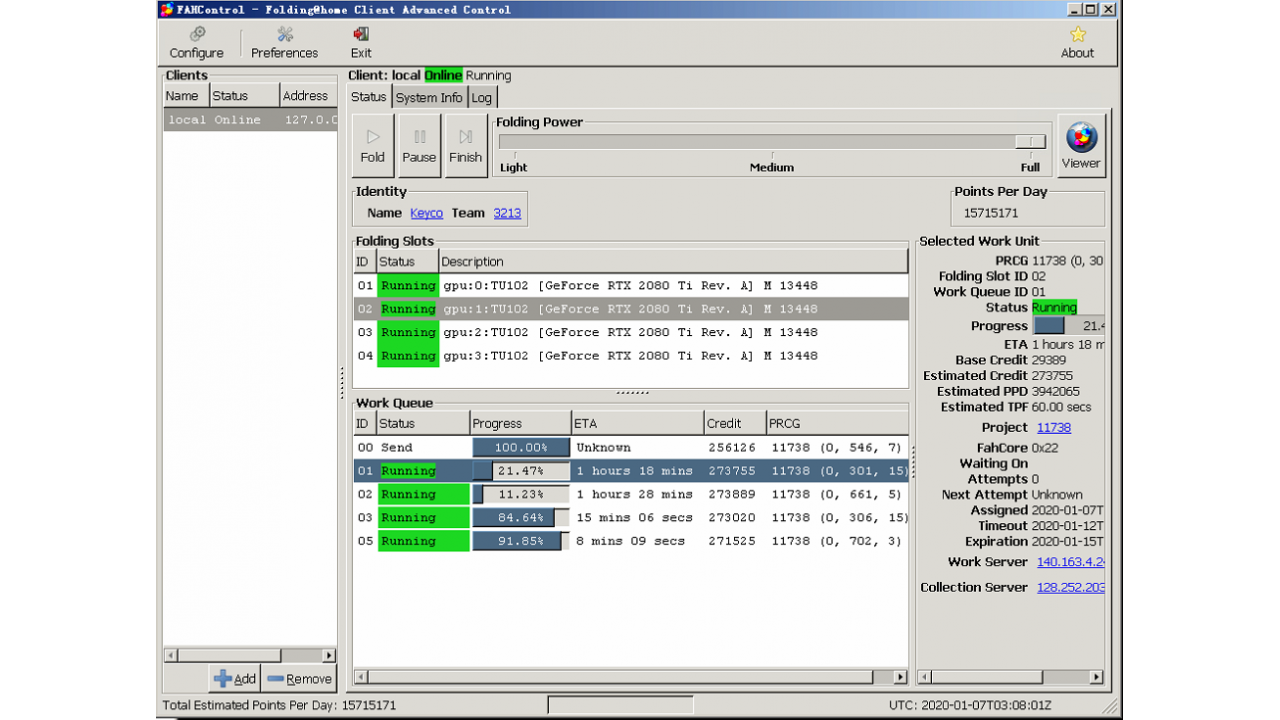Launch the Viewer
Image resolution: width=1280 pixels, height=720 pixels.
[1081, 146]
